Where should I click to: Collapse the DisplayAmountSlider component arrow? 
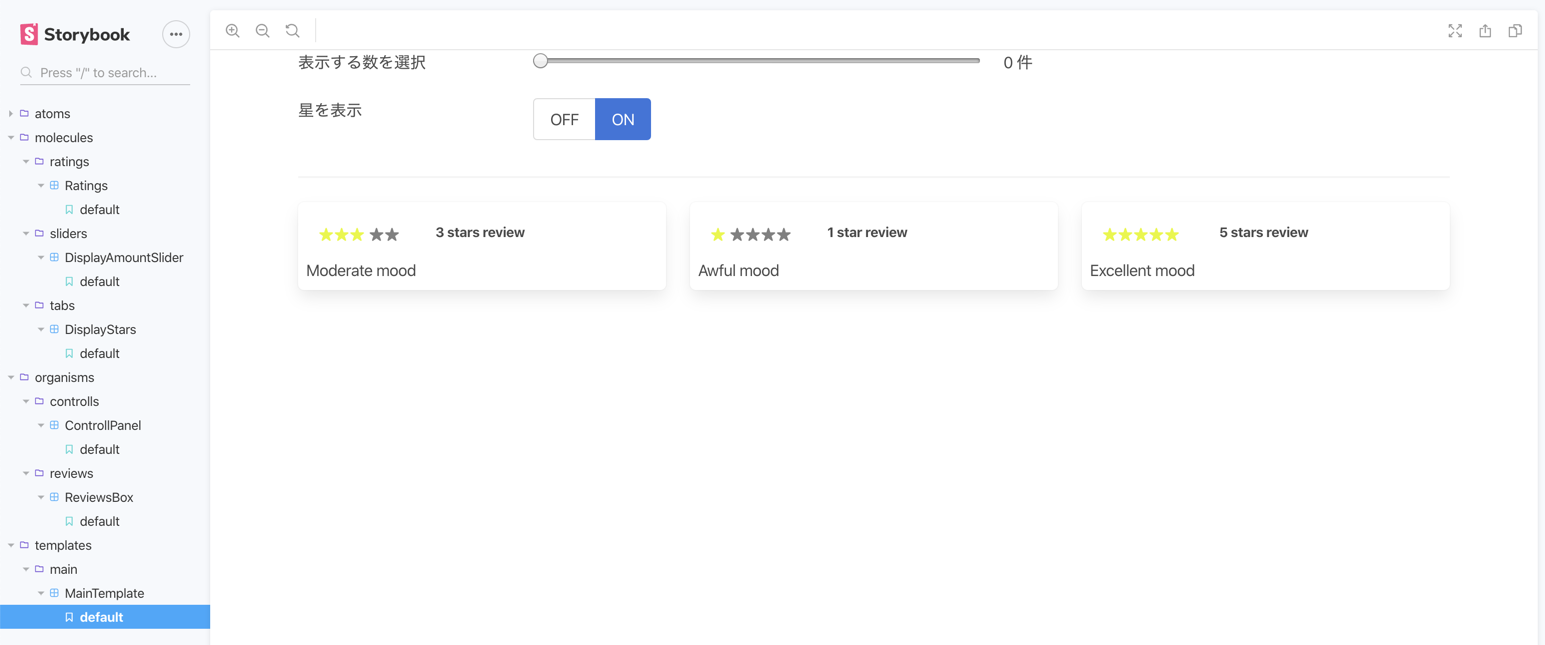click(41, 258)
